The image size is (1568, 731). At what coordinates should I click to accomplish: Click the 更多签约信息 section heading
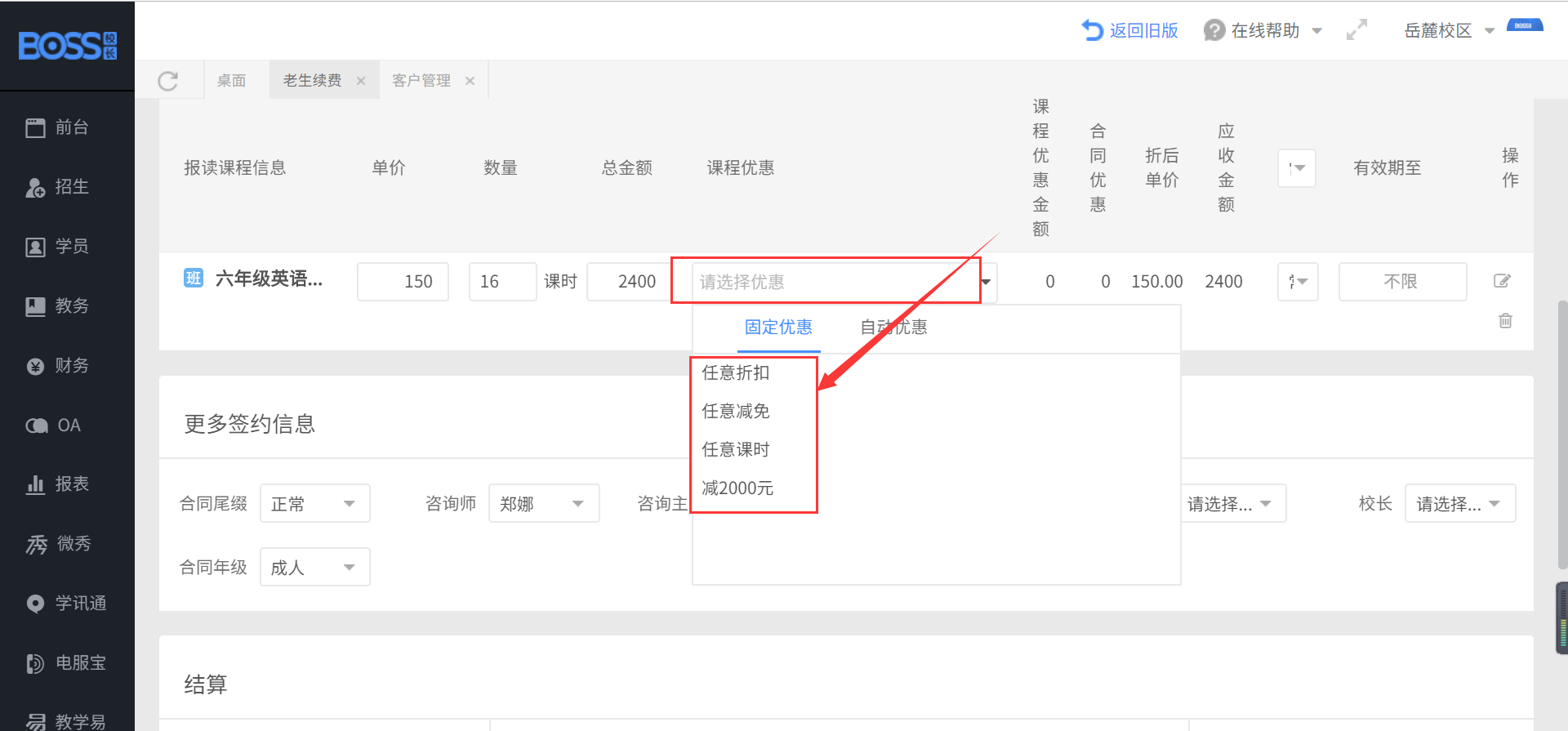click(249, 424)
